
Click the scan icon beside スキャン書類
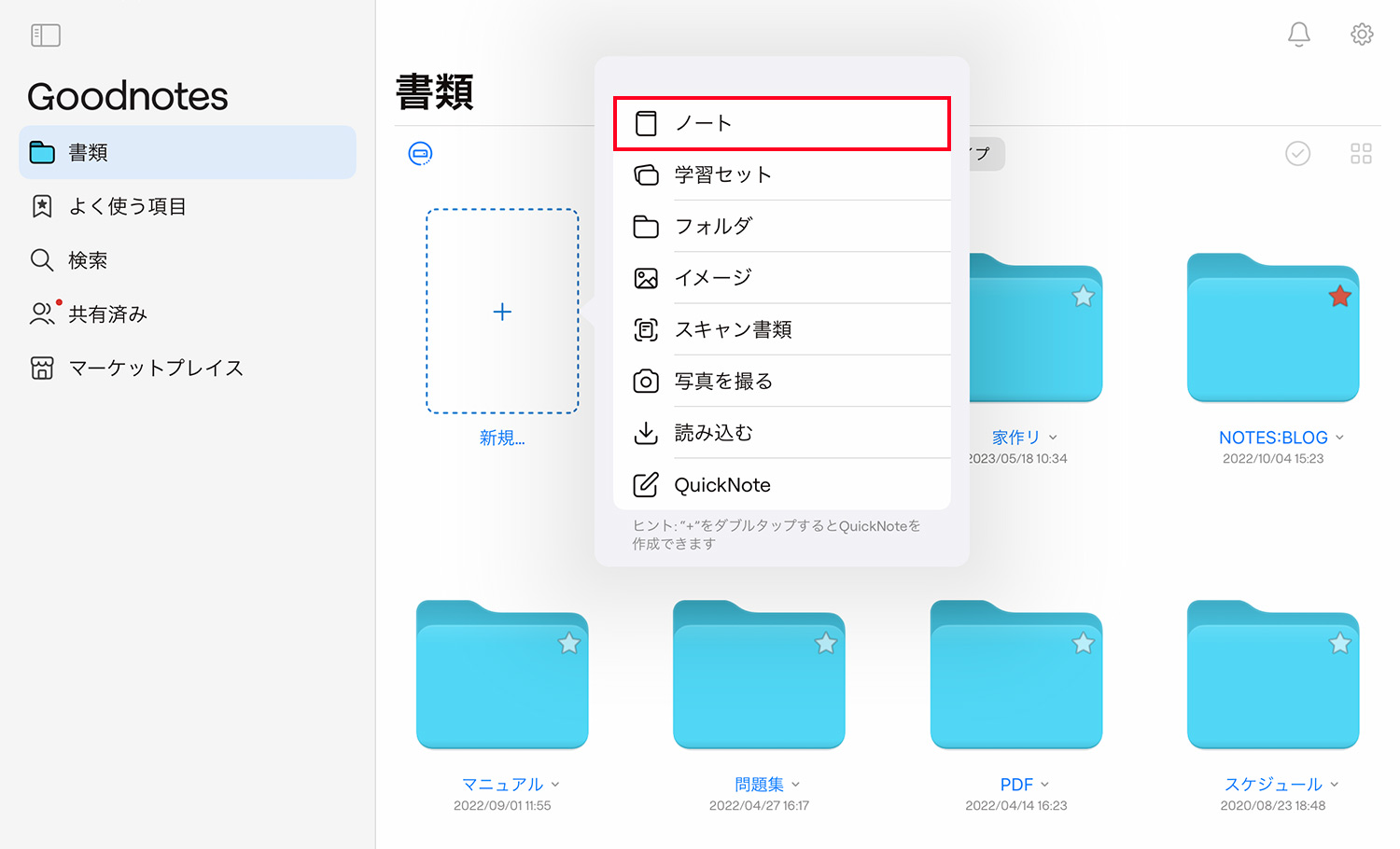pos(646,329)
